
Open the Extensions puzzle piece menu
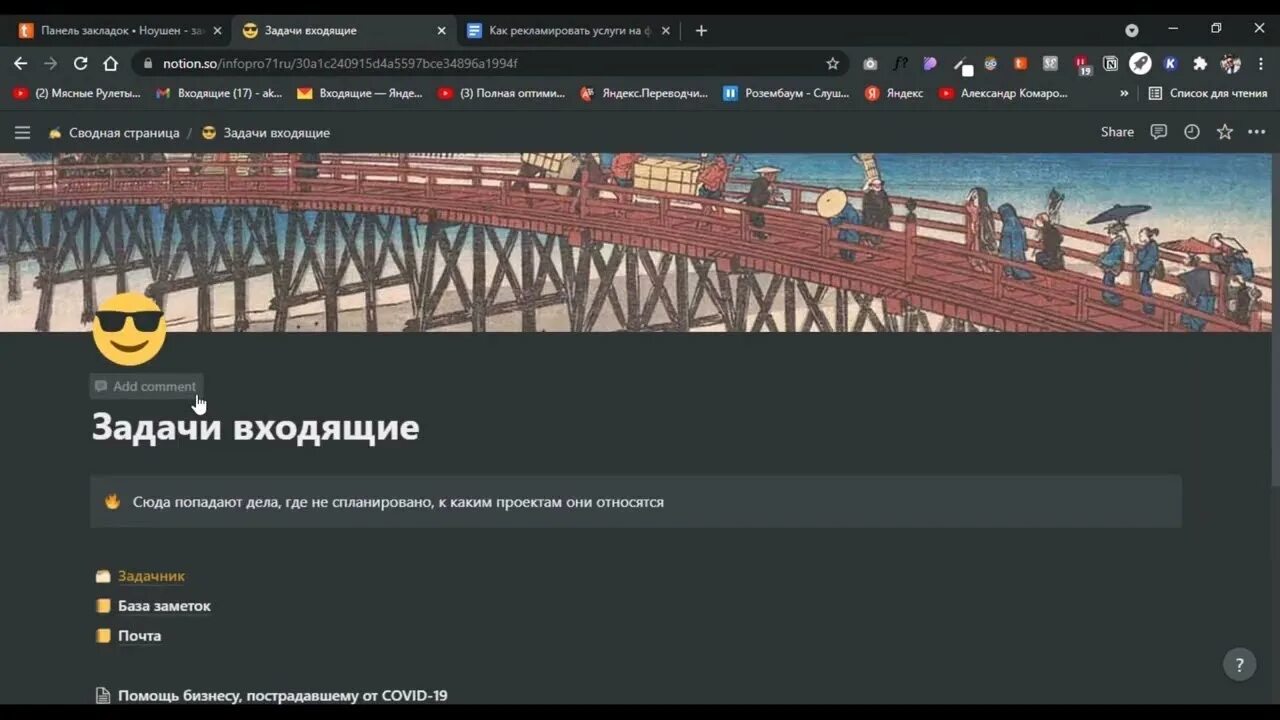coord(1200,63)
